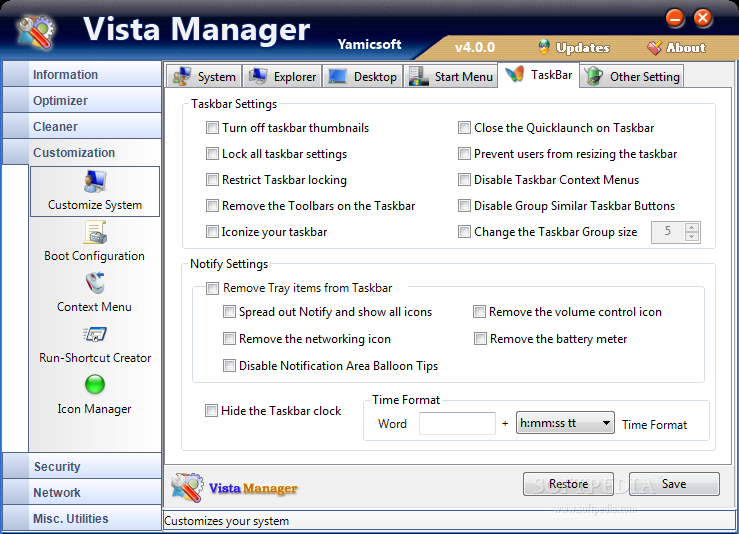739x534 pixels.
Task: Minimize the Vista Manager window
Action: (x=675, y=18)
